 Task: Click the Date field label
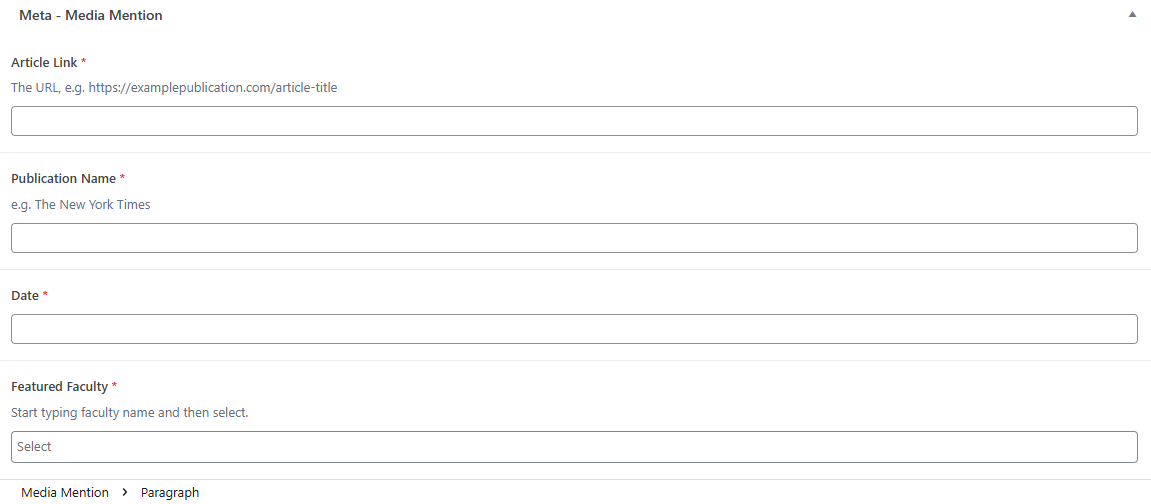[x=25, y=296]
